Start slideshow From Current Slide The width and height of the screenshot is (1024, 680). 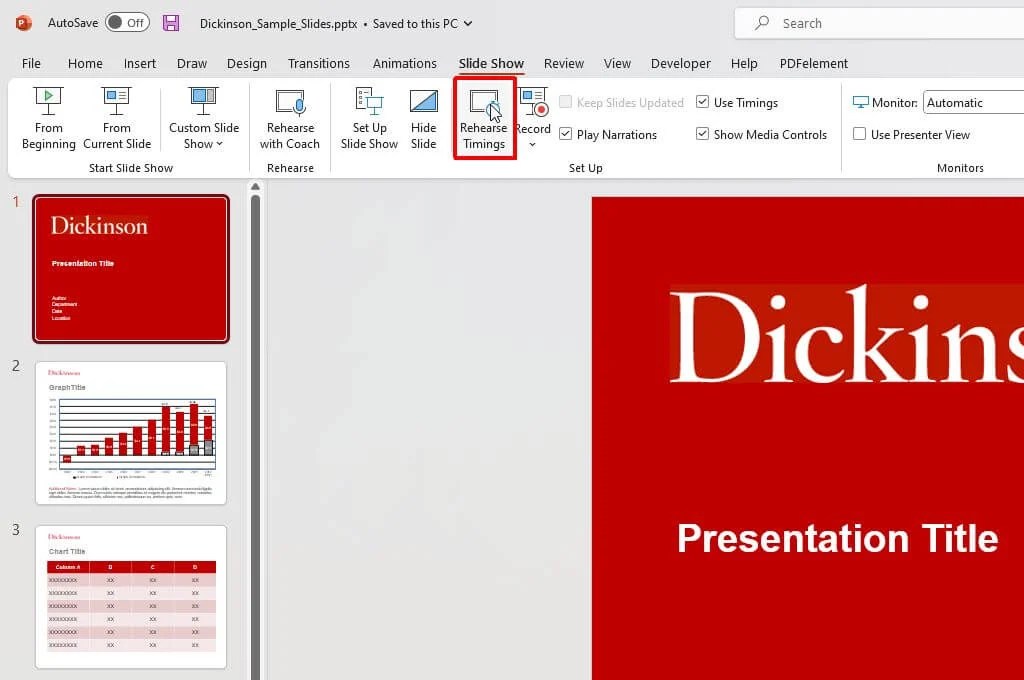click(x=117, y=118)
